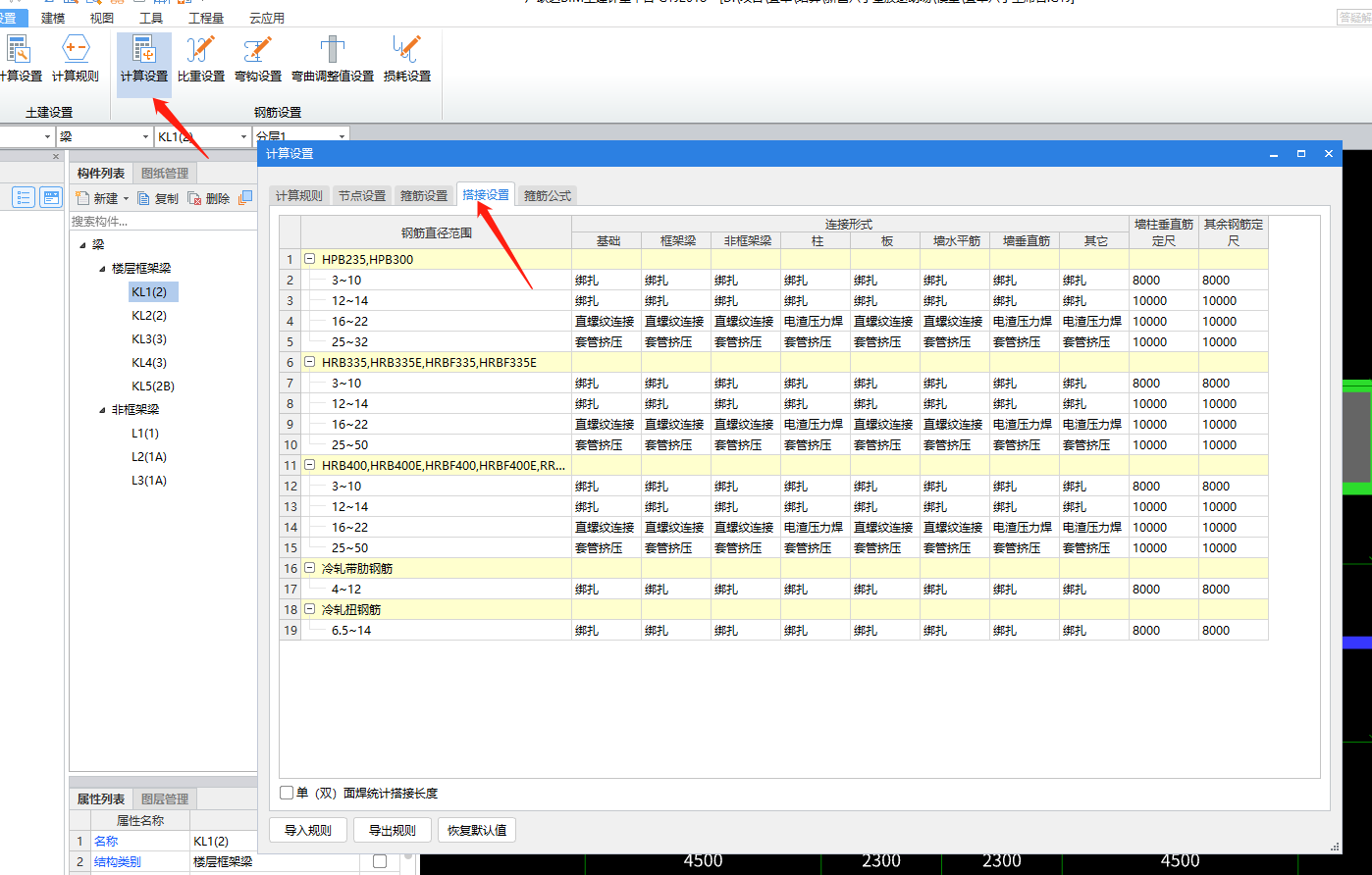Open the 新建 dropdown arrow
The width and height of the screenshot is (1372, 875).
coord(126,199)
